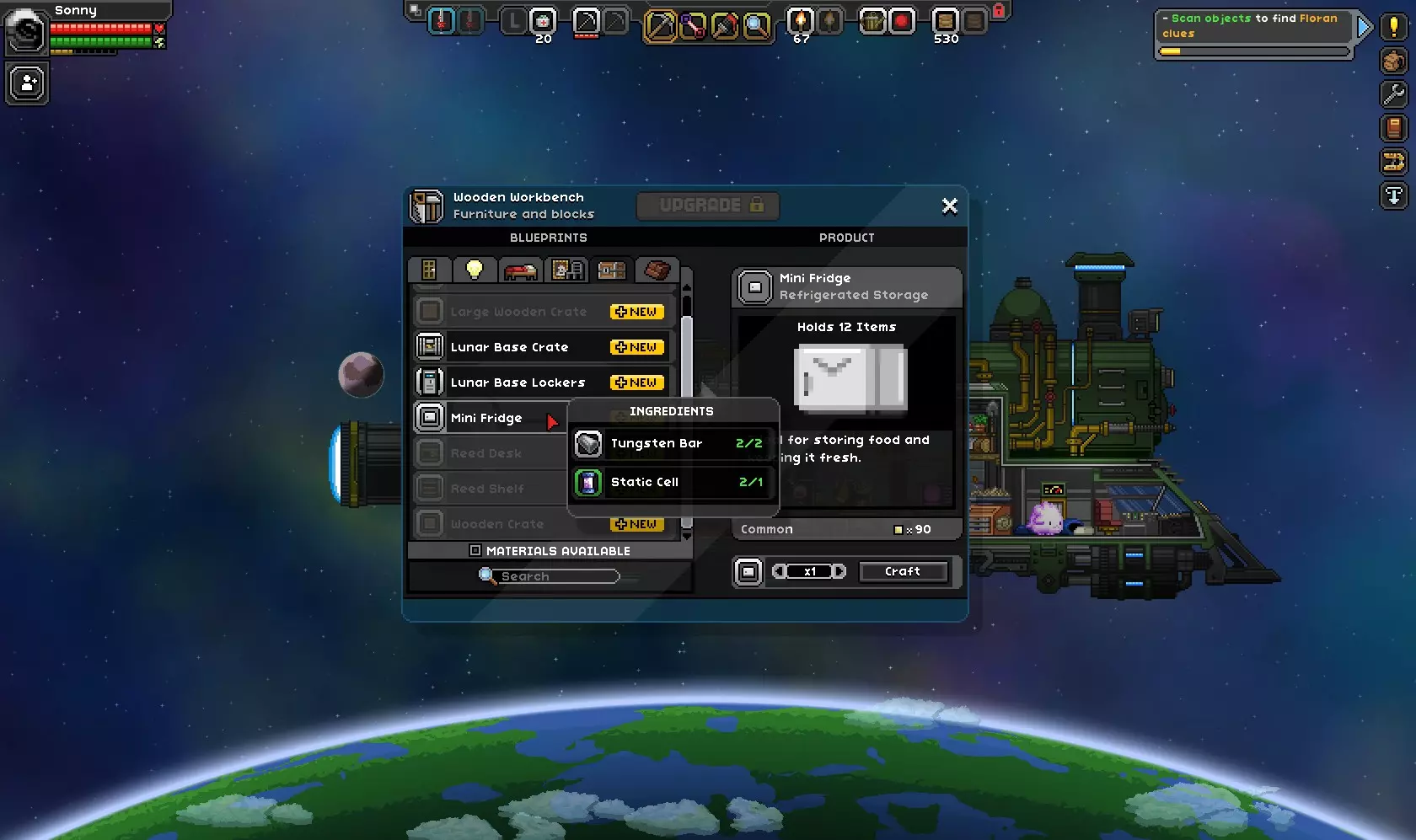Image resolution: width=1416 pixels, height=840 pixels.
Task: Switch to the building blocks tab
Action: click(x=657, y=270)
